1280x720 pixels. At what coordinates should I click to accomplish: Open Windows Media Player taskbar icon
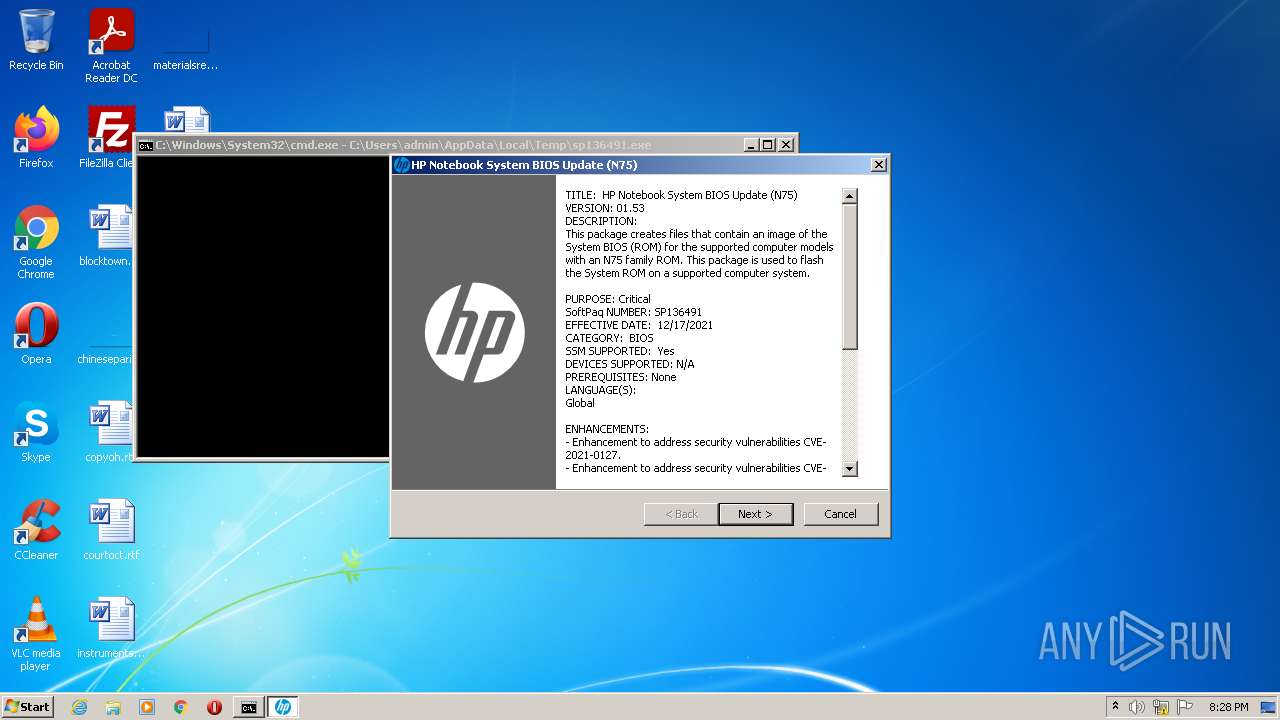(147, 707)
